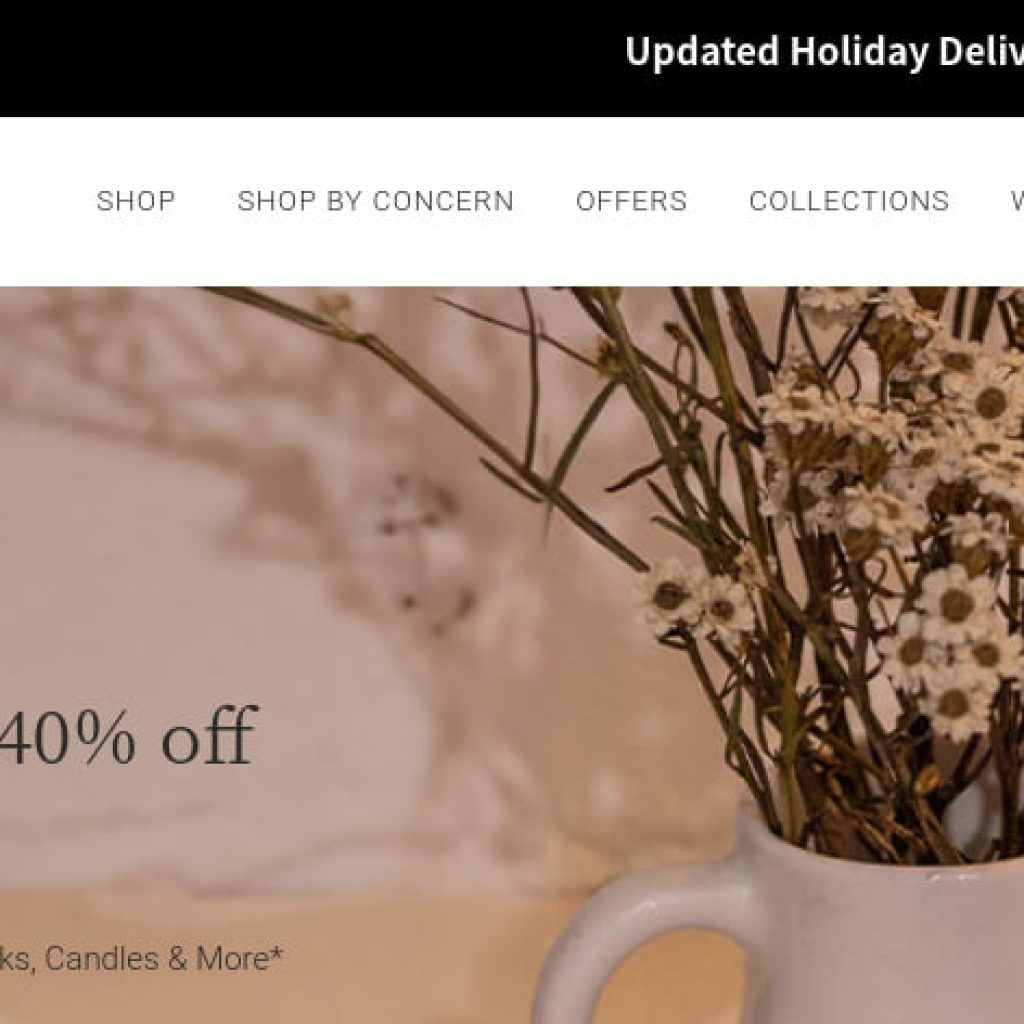
Task: Go to the OFFERS page
Action: pos(632,201)
